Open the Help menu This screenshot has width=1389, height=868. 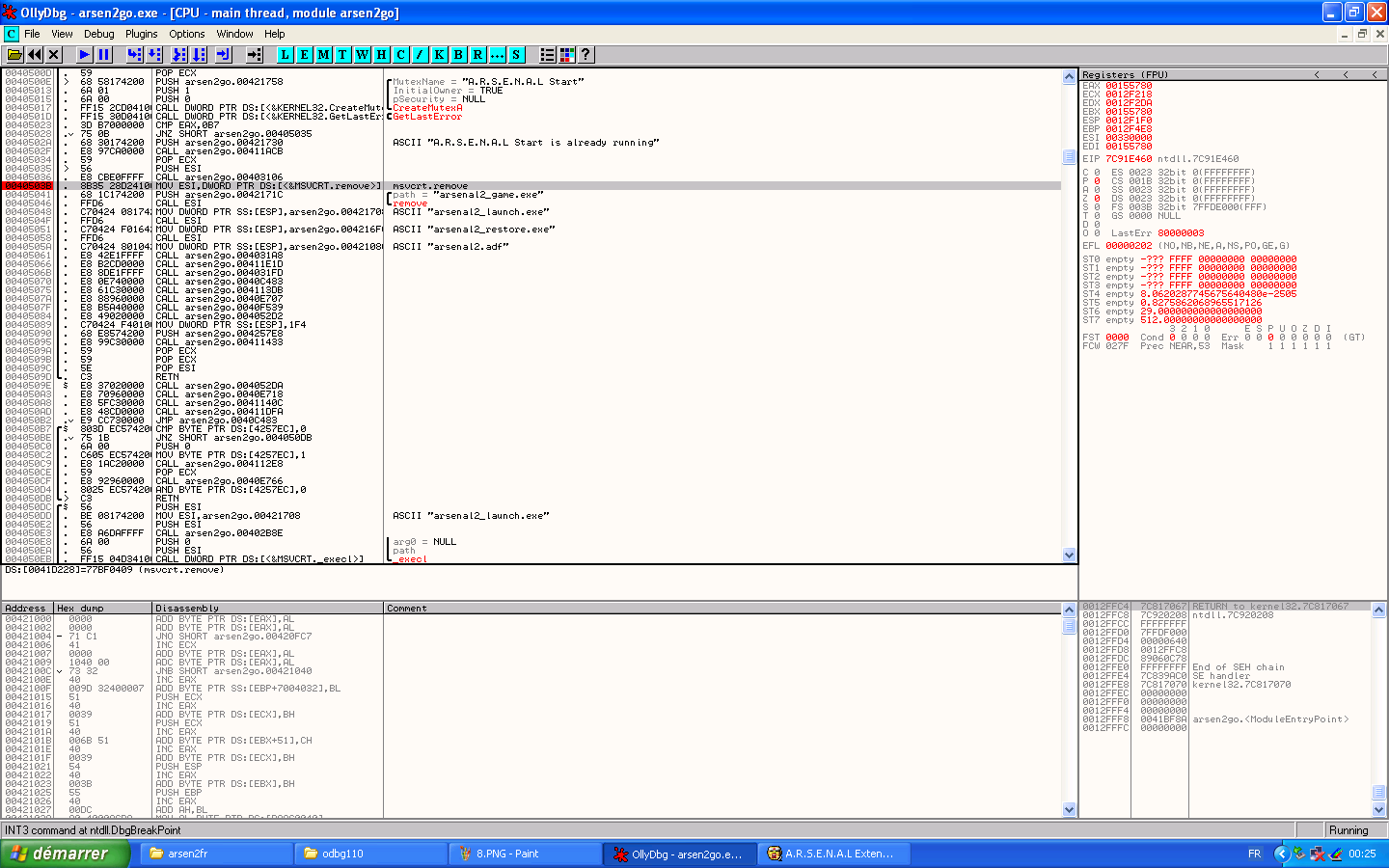[275, 34]
